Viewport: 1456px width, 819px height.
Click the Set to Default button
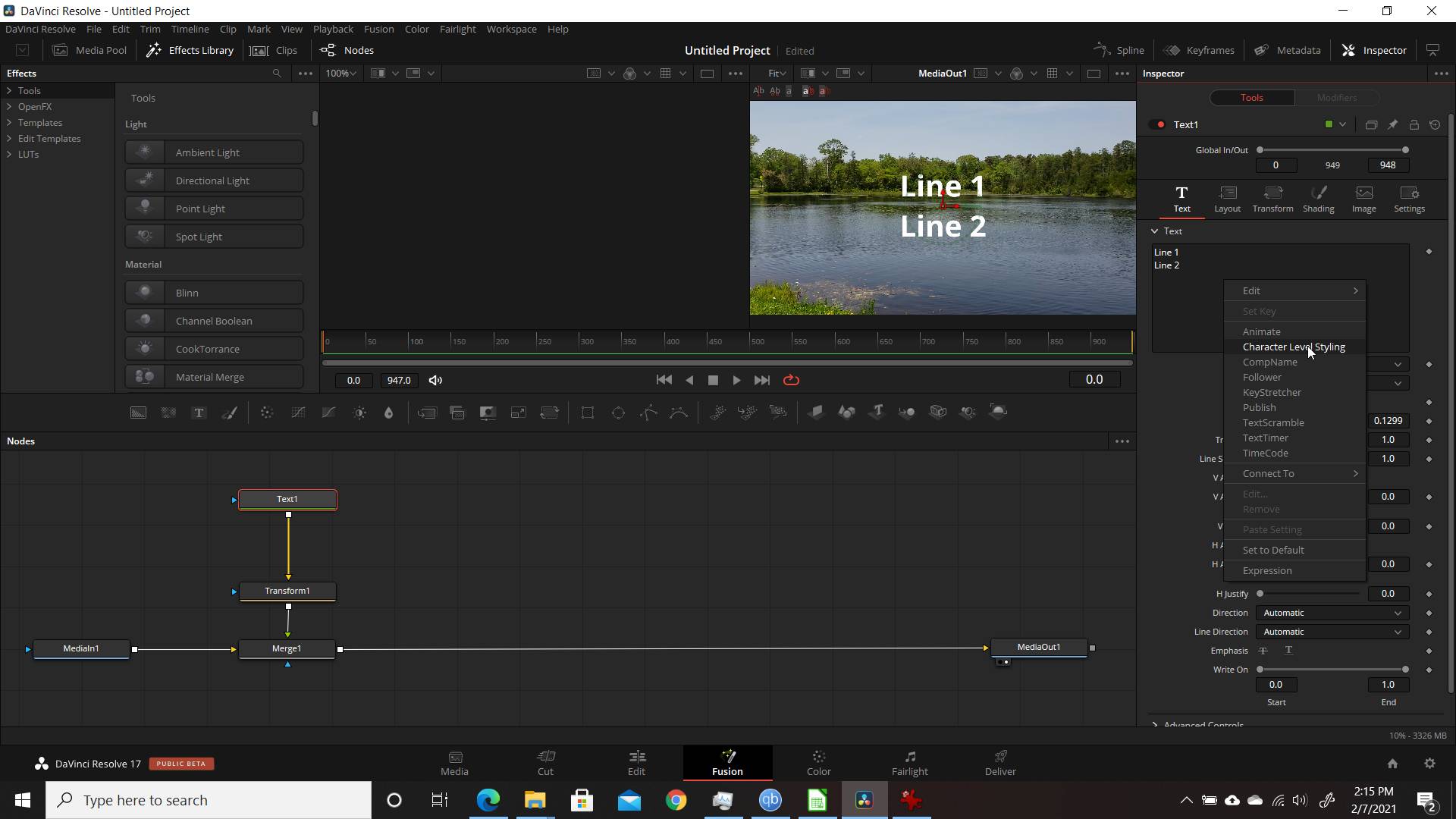coord(1273,549)
